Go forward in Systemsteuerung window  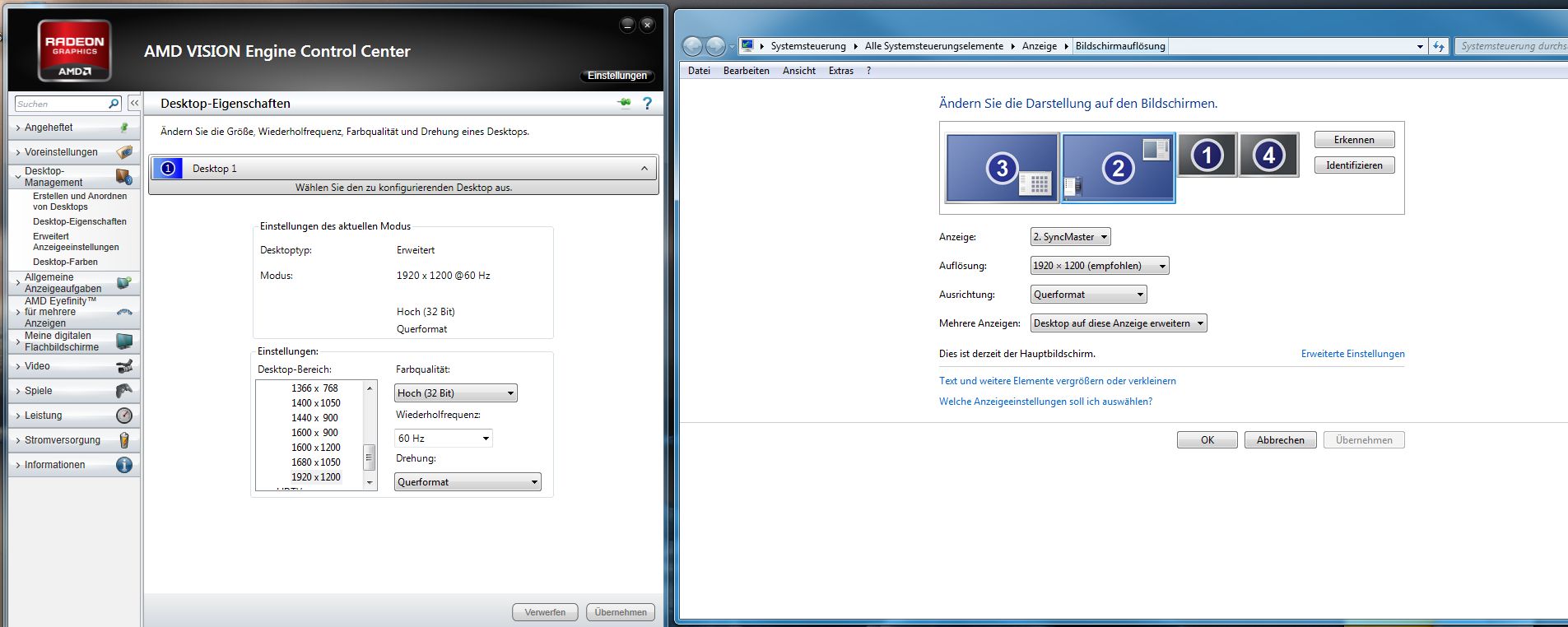pyautogui.click(x=715, y=46)
